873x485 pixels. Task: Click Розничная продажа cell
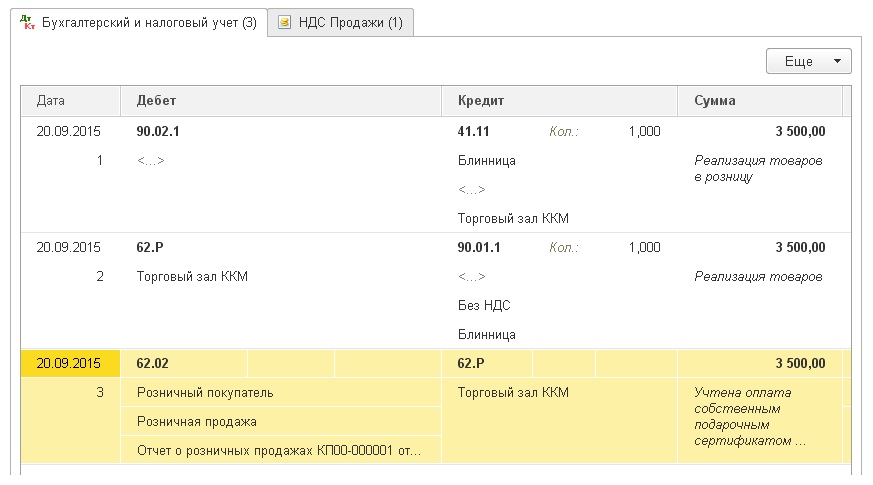tap(281, 422)
